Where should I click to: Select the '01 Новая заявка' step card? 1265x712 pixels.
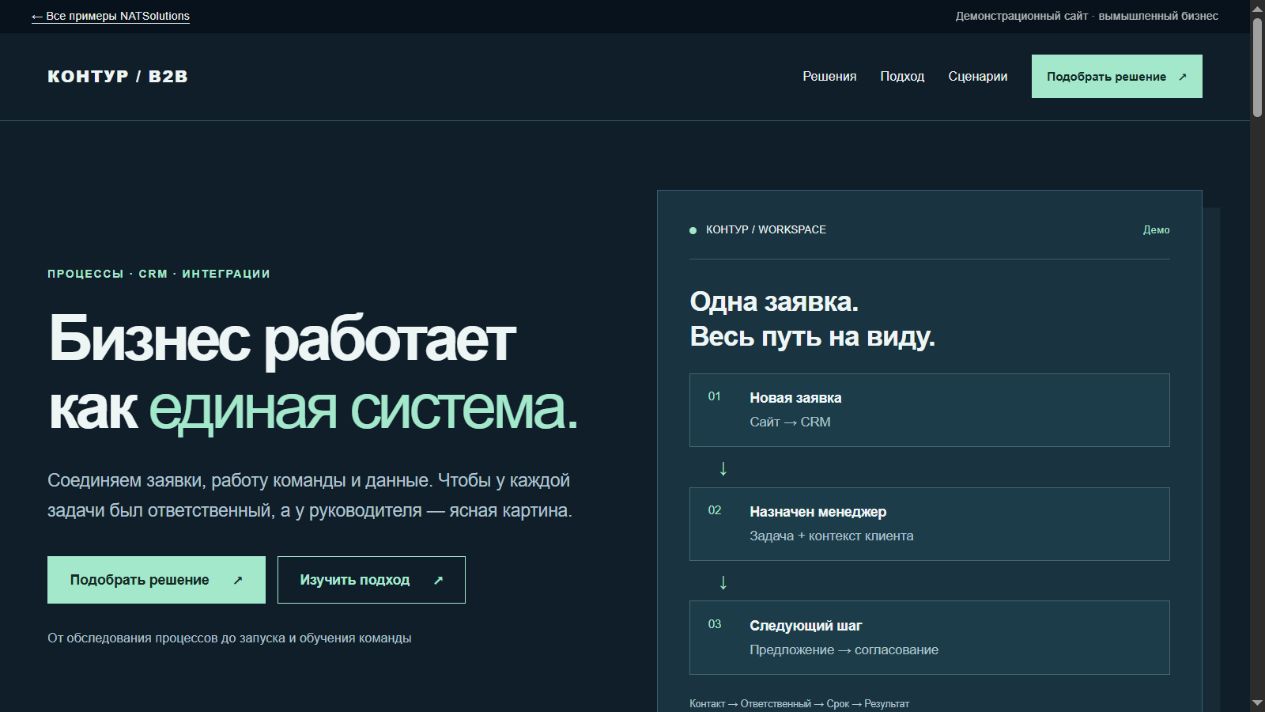929,410
